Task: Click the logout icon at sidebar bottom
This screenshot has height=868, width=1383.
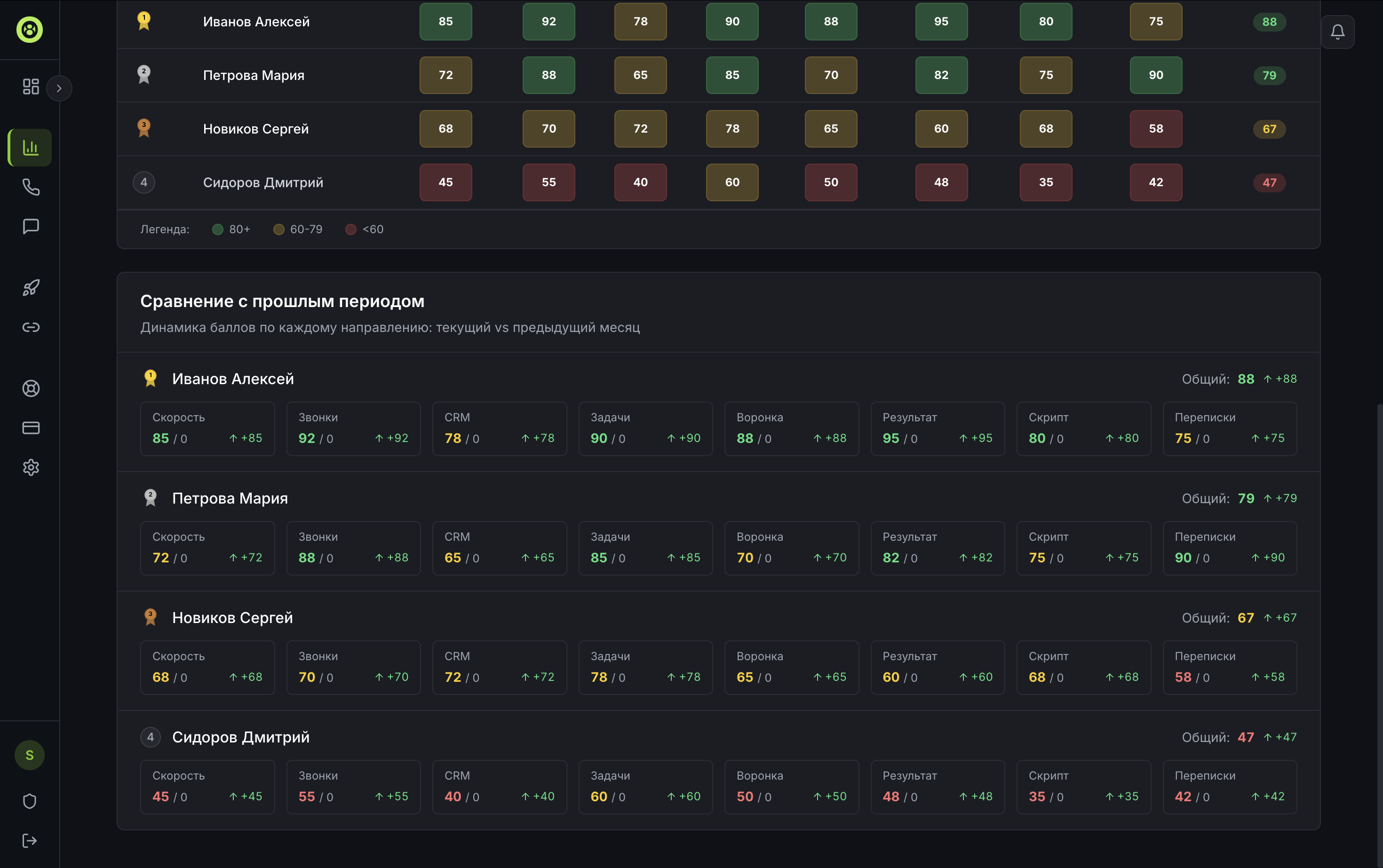Action: coord(29,841)
